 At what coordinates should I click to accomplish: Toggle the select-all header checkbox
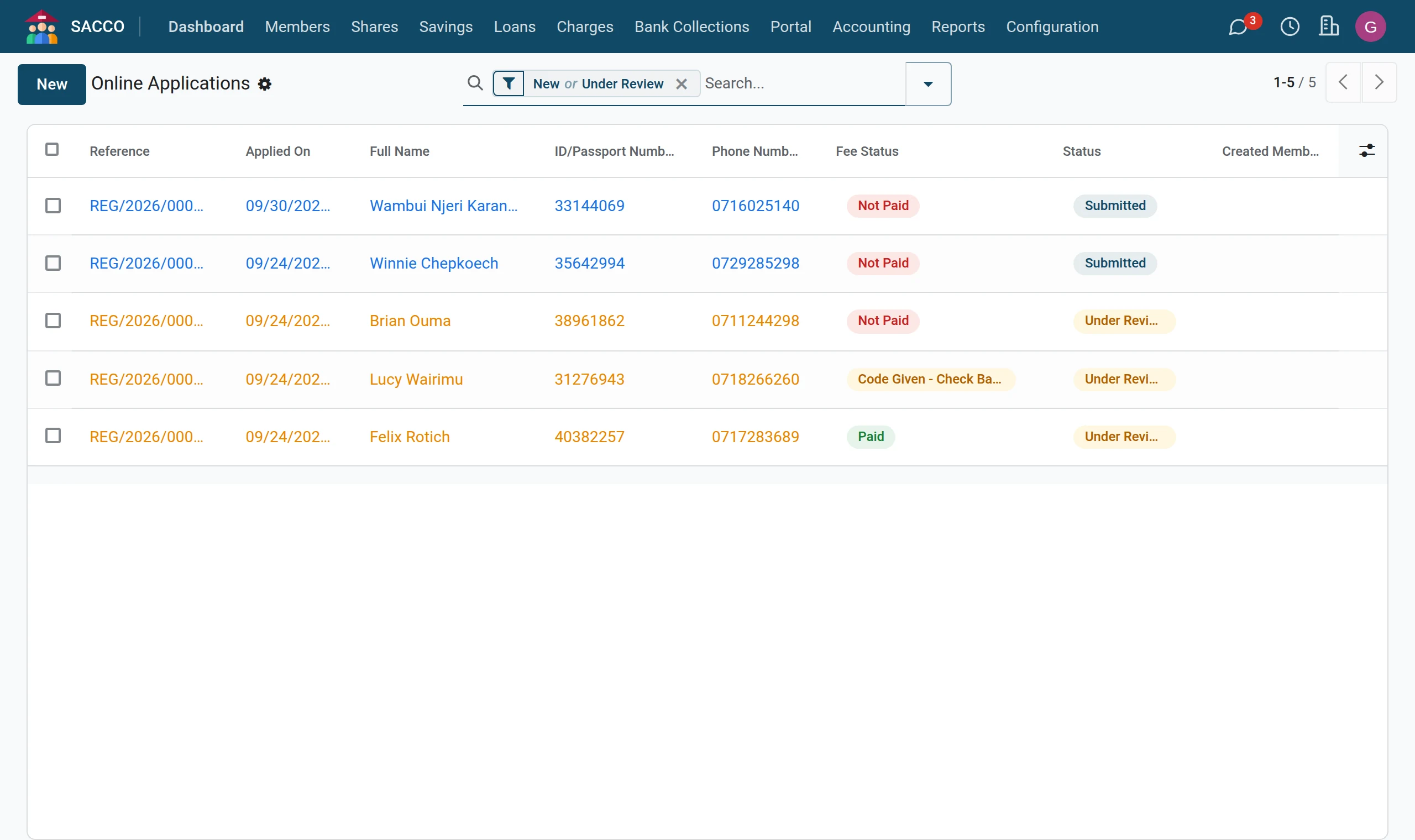[52, 149]
